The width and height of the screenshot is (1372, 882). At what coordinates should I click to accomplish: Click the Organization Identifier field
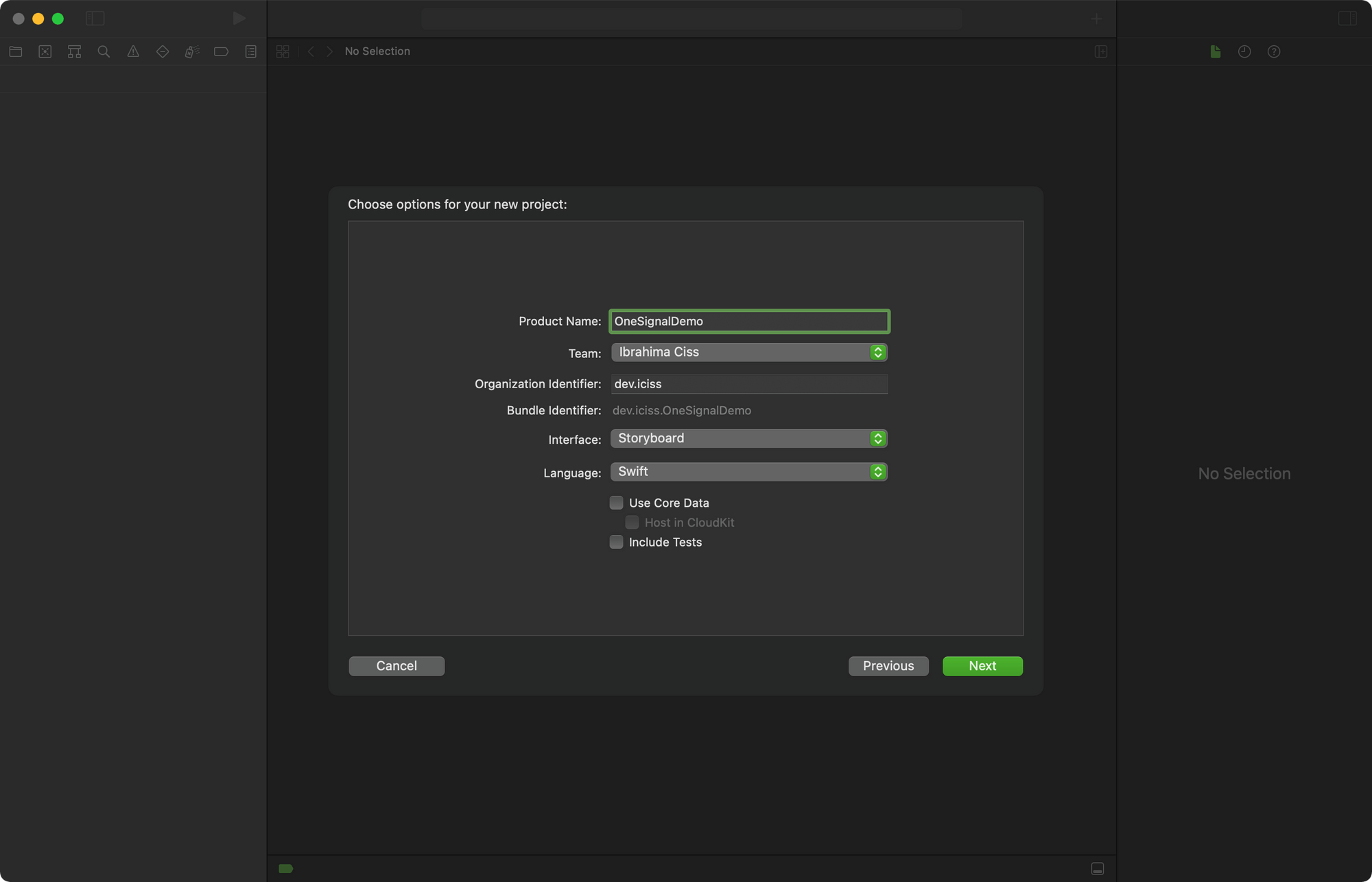[748, 384]
